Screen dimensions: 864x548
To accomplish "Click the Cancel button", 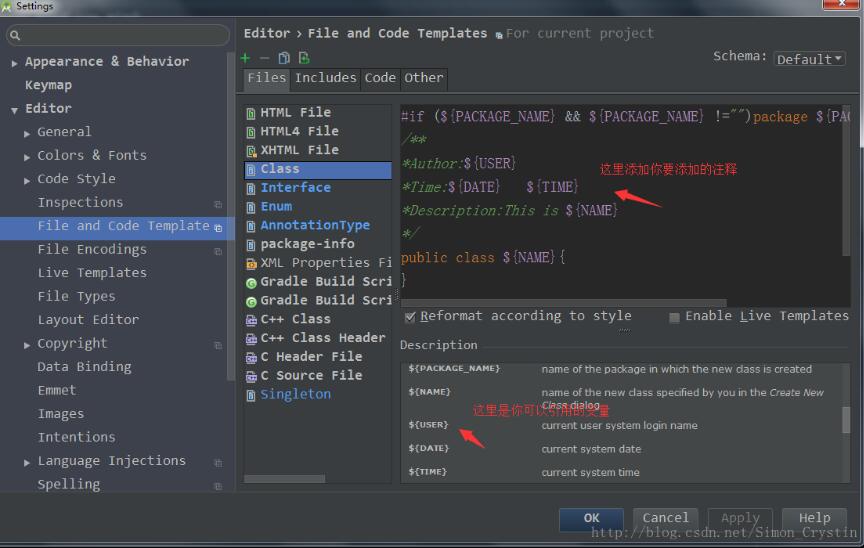I will pos(665,518).
